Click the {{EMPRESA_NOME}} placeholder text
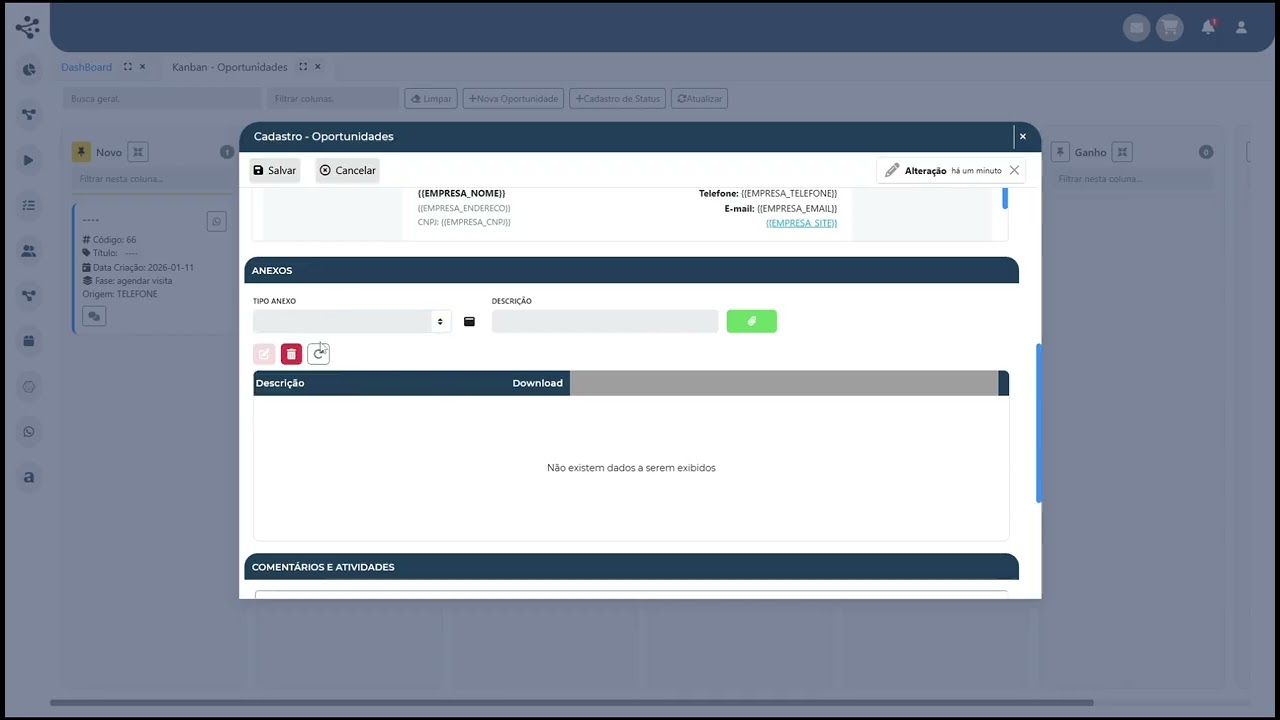Viewport: 1280px width, 720px height. pos(462,193)
